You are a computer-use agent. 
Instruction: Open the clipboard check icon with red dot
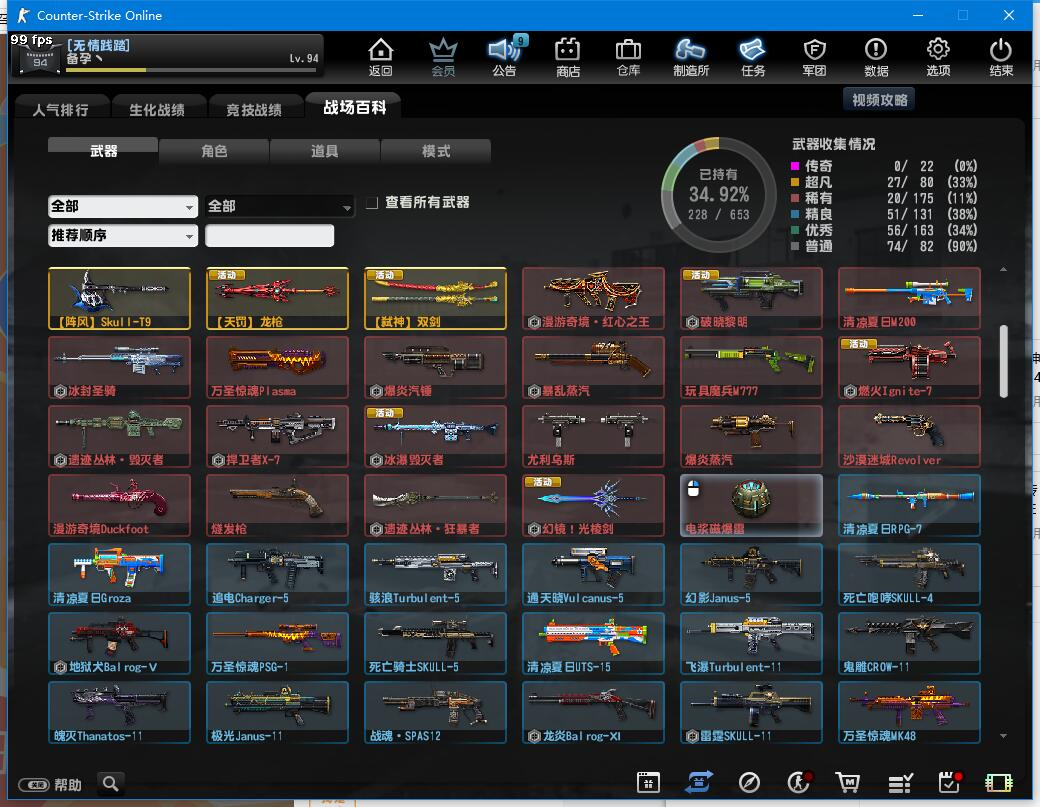pos(950,782)
